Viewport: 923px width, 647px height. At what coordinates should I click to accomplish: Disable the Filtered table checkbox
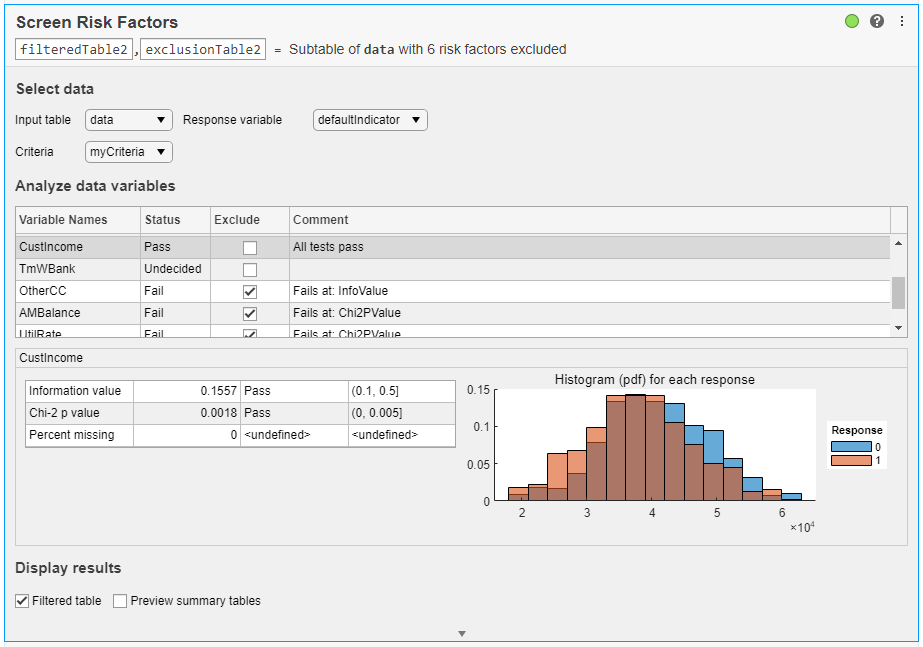coord(22,601)
